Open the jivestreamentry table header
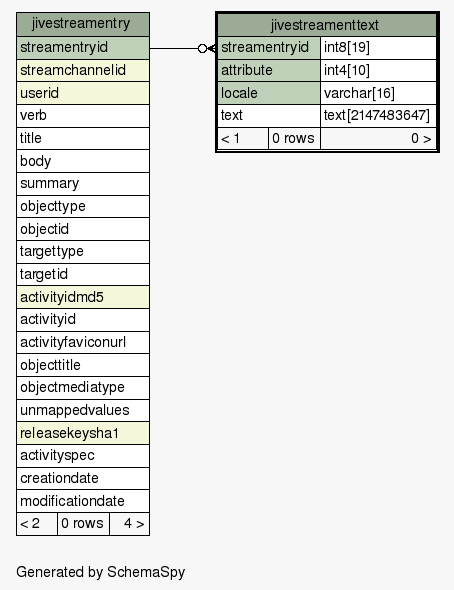 (83, 24)
